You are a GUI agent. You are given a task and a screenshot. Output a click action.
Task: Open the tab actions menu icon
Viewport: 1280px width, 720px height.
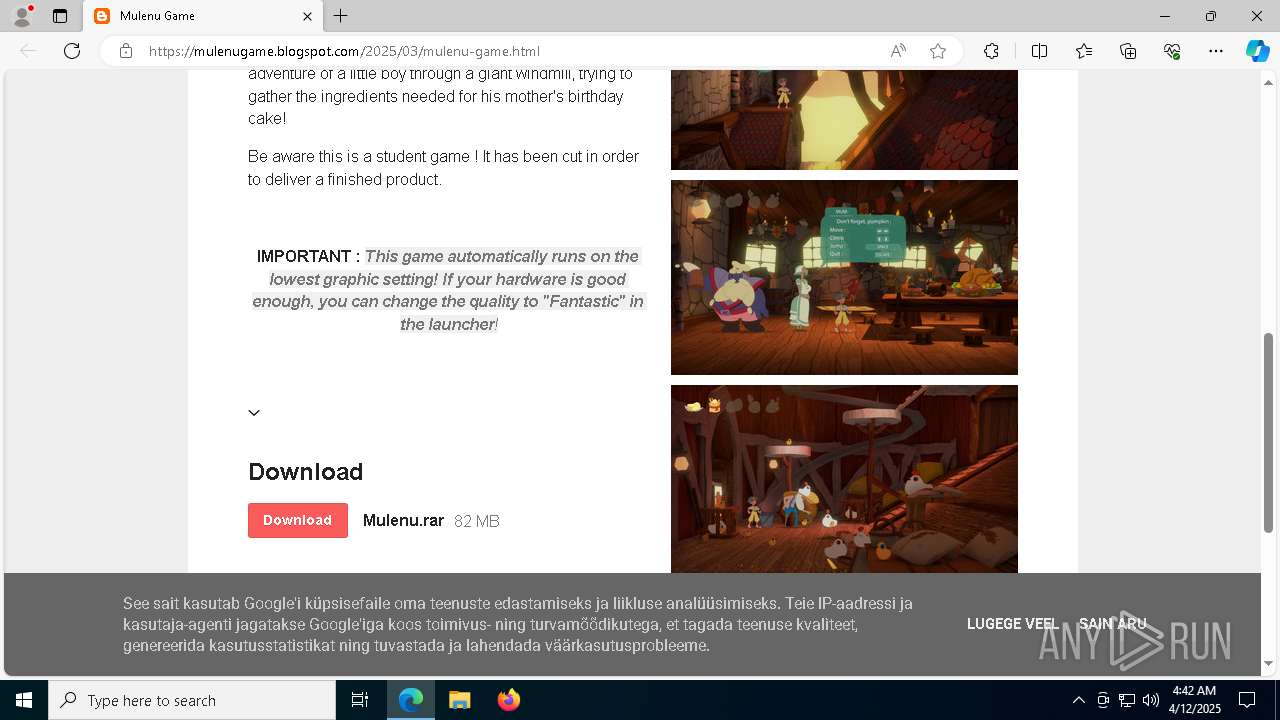click(x=60, y=16)
